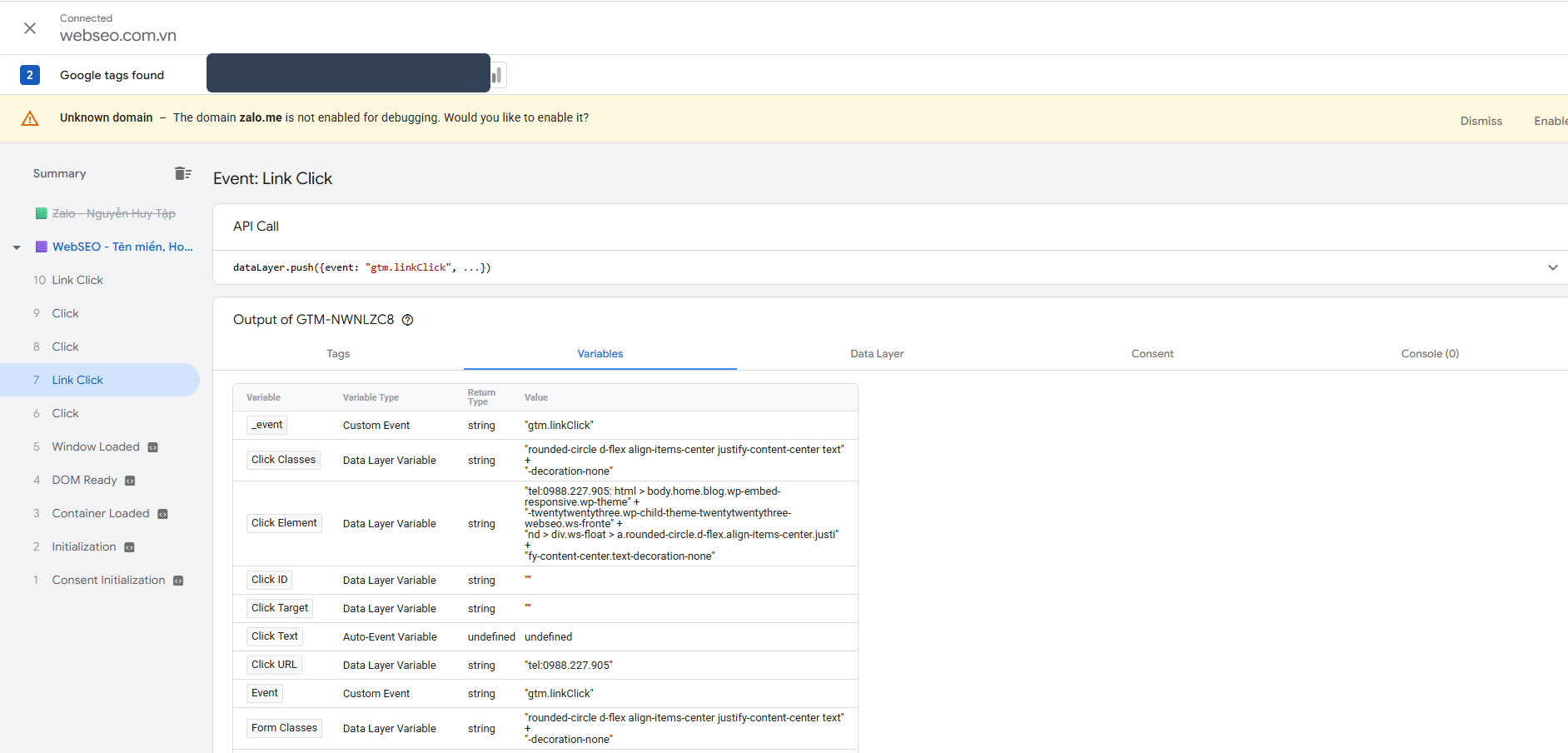Select the Zalo - Nguyễn Huy Tập page
The height and width of the screenshot is (753, 1568).
[114, 214]
